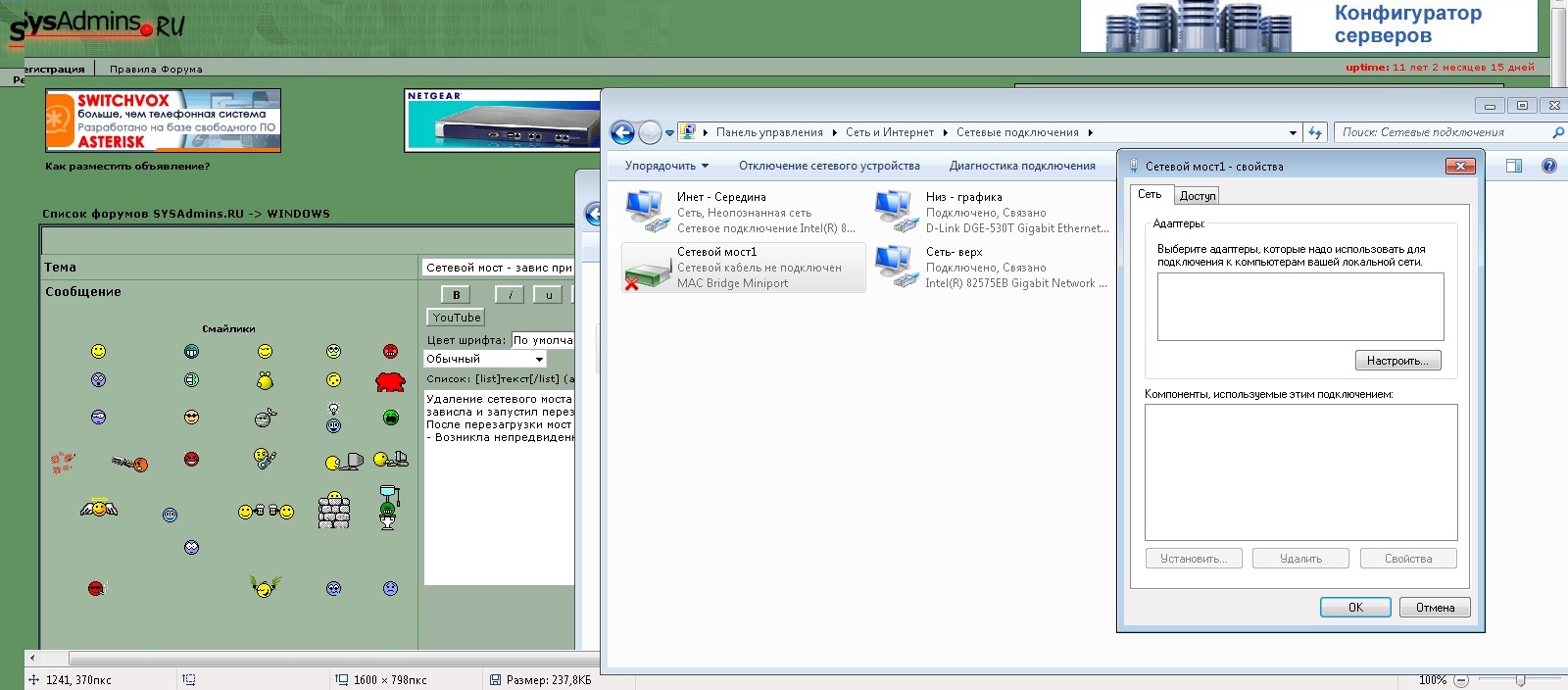Open the Как разместить объявление? link
This screenshot has width=1568, height=690.
tap(127, 167)
